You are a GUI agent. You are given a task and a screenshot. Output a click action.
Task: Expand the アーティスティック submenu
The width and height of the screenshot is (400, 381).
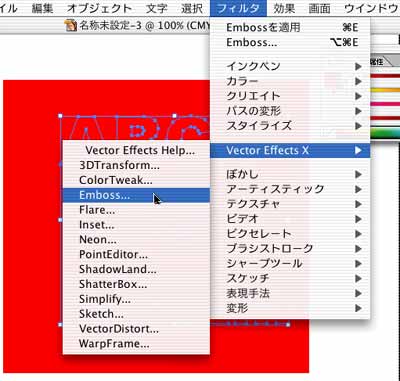[x=290, y=189]
